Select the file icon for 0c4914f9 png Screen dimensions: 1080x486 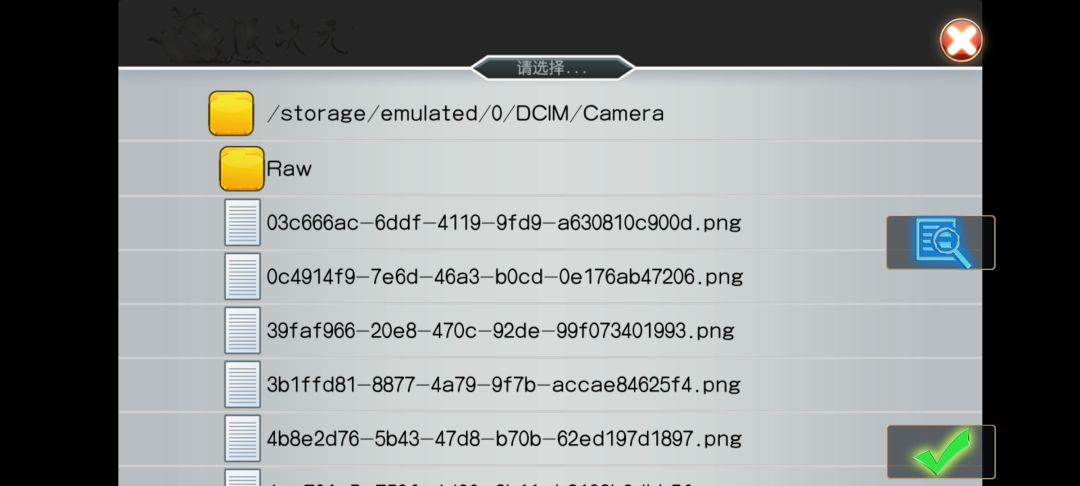242,276
